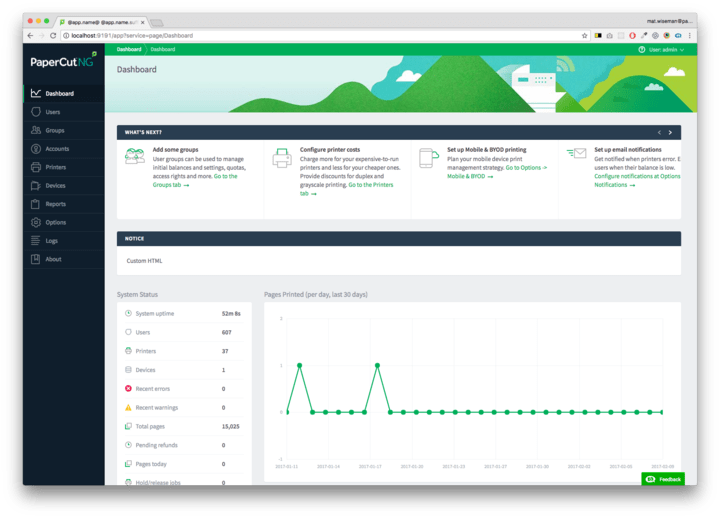Click the Configure printer costs printer icon
The width and height of the screenshot is (720, 518).
tap(282, 158)
